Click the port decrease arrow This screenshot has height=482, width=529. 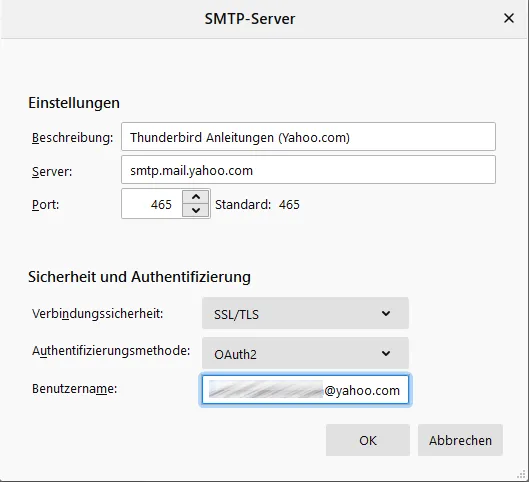196,210
